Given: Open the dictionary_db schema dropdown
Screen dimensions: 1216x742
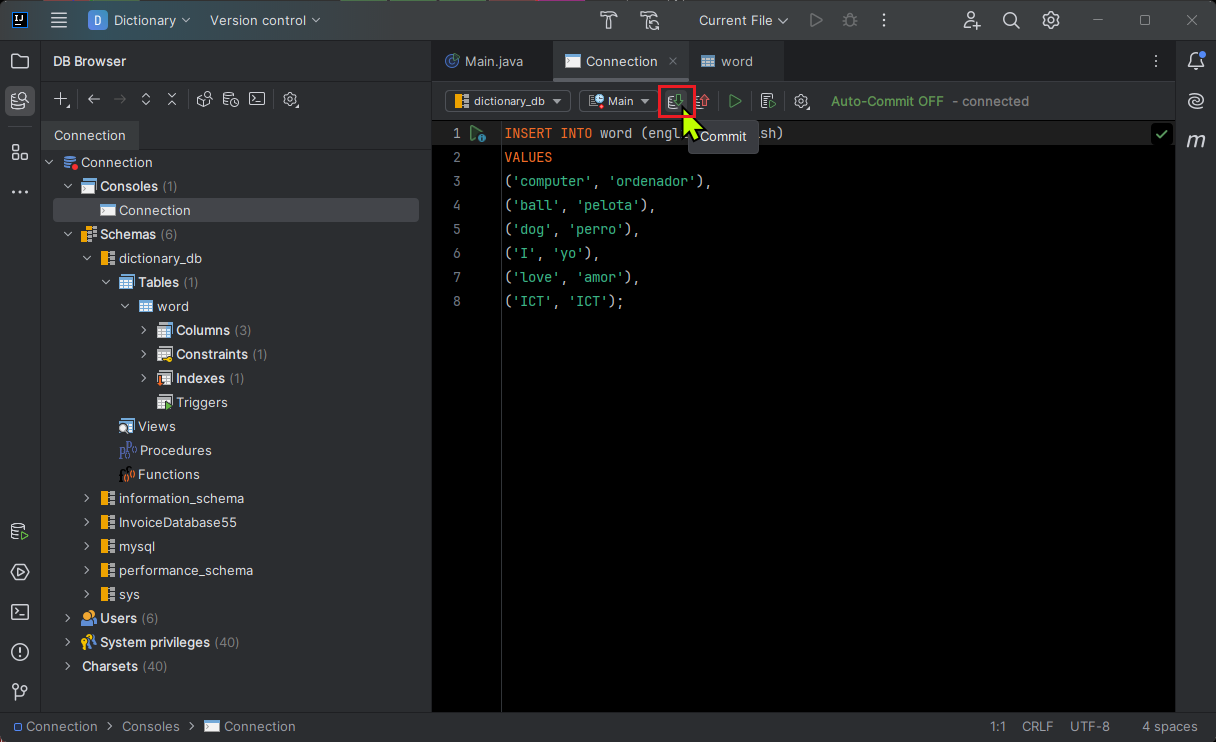Looking at the screenshot, I should coord(507,101).
